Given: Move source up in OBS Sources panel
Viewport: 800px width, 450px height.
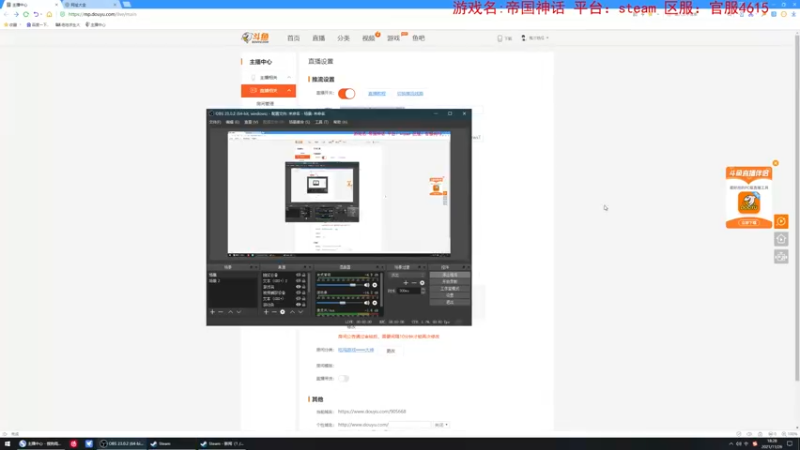Looking at the screenshot, I should (292, 312).
